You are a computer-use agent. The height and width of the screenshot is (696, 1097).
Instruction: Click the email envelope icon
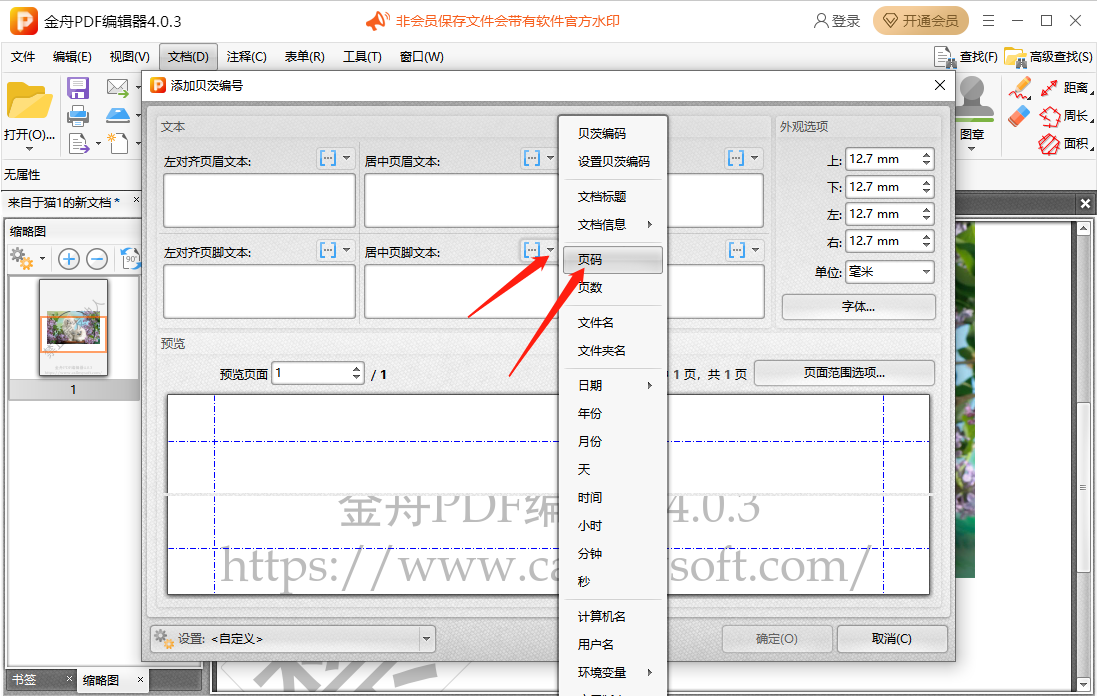118,87
